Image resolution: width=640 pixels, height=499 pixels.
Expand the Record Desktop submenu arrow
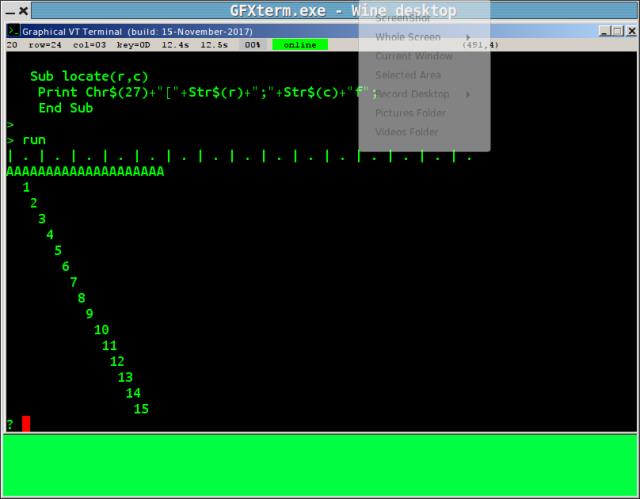(x=468, y=94)
